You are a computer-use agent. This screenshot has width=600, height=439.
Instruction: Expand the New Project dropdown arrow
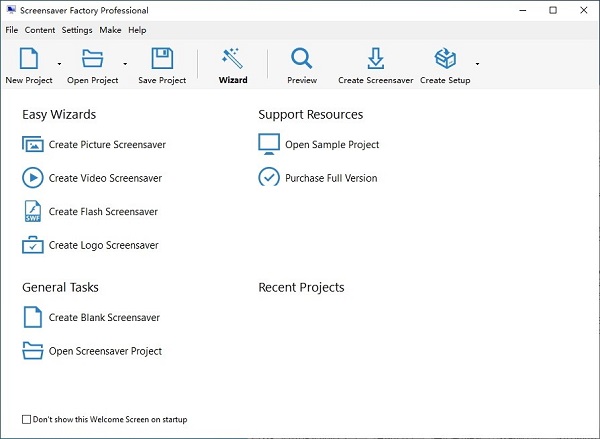click(59, 64)
